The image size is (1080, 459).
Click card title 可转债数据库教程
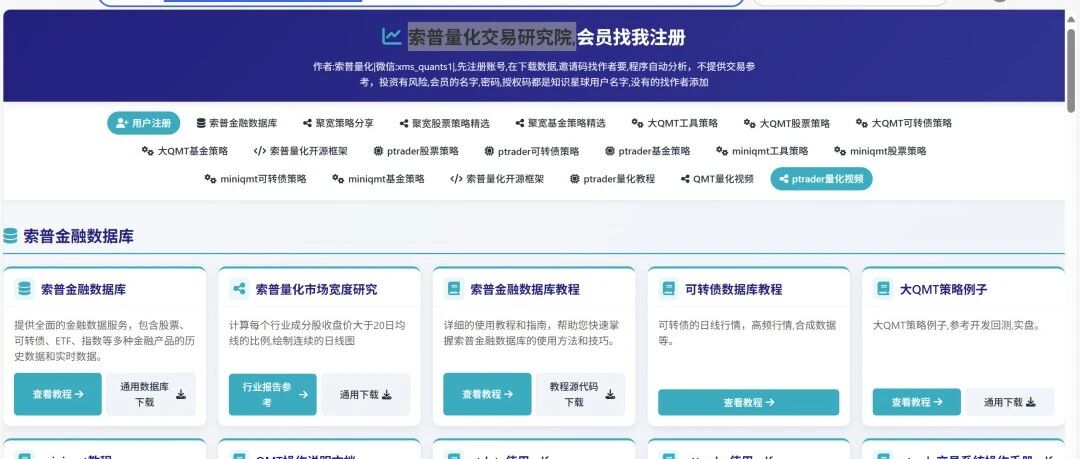point(734,289)
